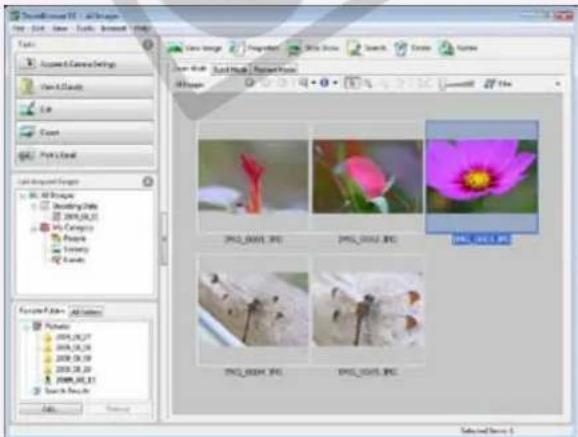Switch to the Favorite Folders tab

coord(42,311)
